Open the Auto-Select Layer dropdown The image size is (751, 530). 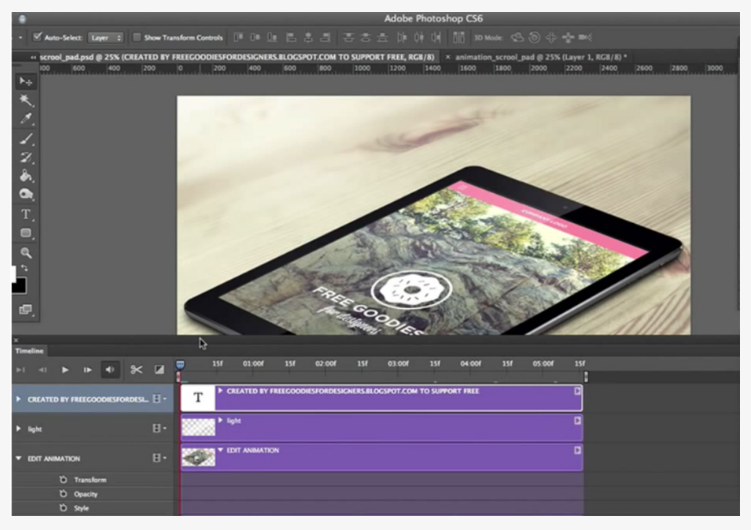[106, 37]
